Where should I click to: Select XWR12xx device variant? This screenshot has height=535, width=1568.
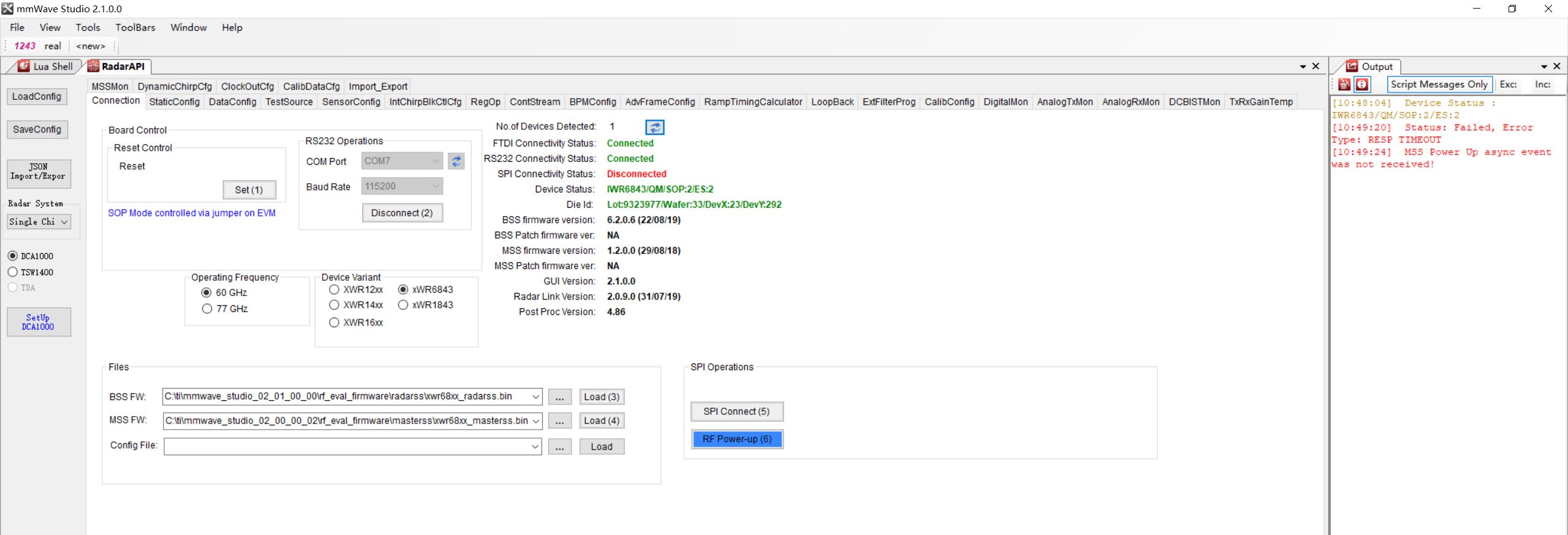point(334,289)
